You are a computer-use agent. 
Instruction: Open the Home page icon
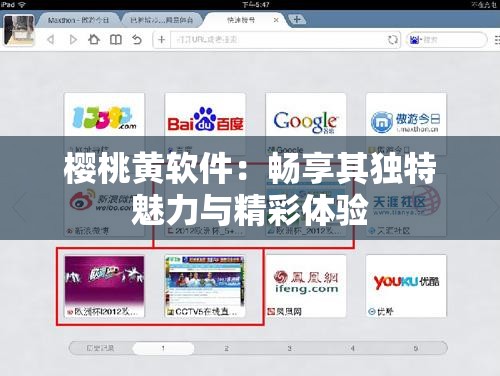(x=94, y=39)
